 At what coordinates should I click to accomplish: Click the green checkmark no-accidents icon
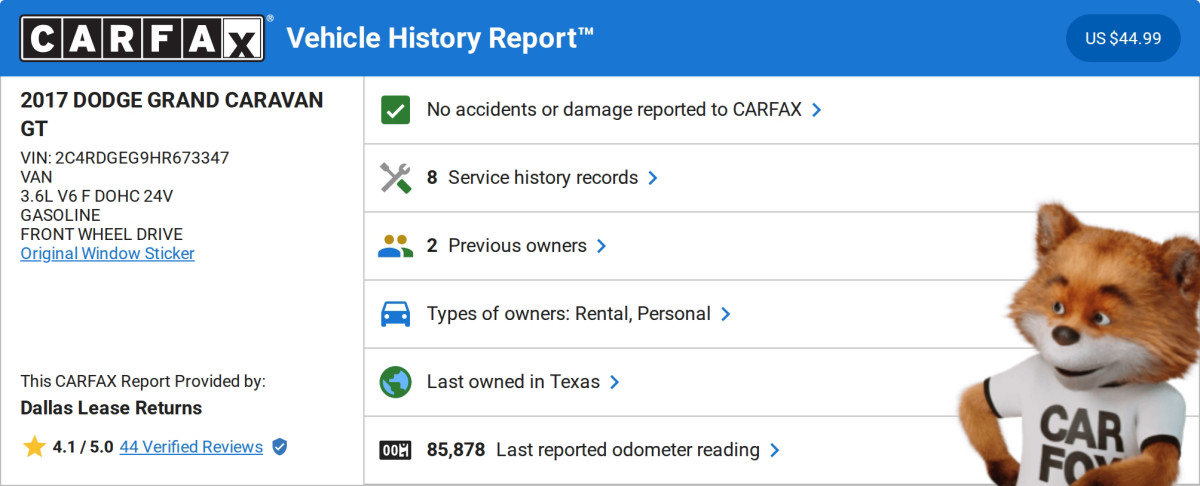tap(396, 110)
